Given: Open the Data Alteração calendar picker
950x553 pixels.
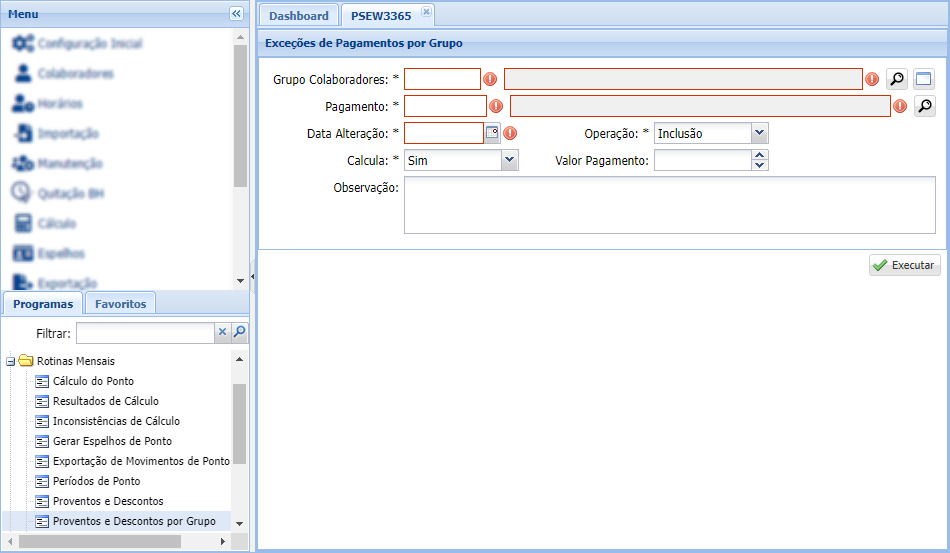Looking at the screenshot, I should [492, 133].
